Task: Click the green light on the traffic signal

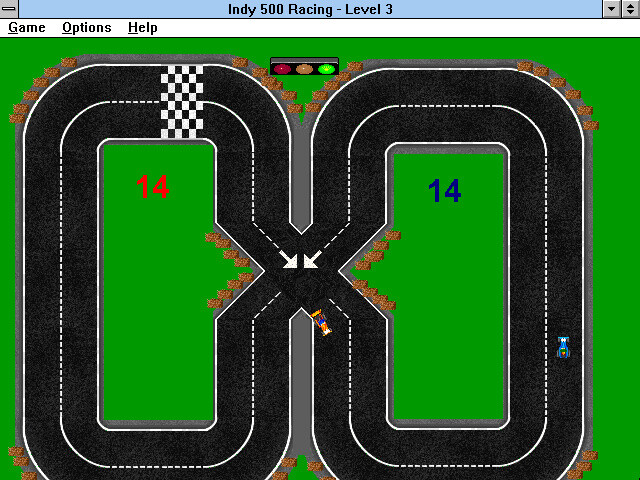Action: [326, 69]
